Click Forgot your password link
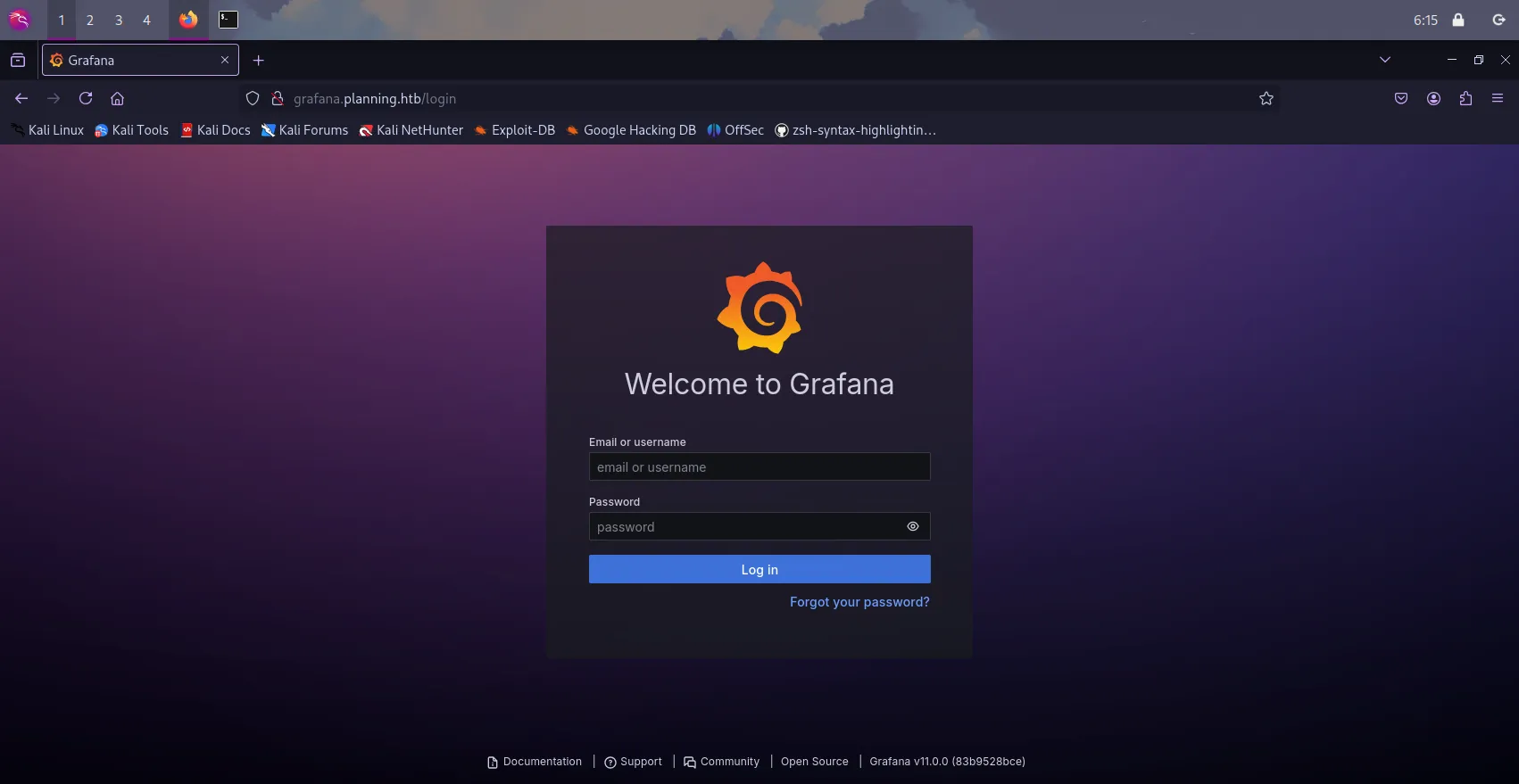 (859, 602)
